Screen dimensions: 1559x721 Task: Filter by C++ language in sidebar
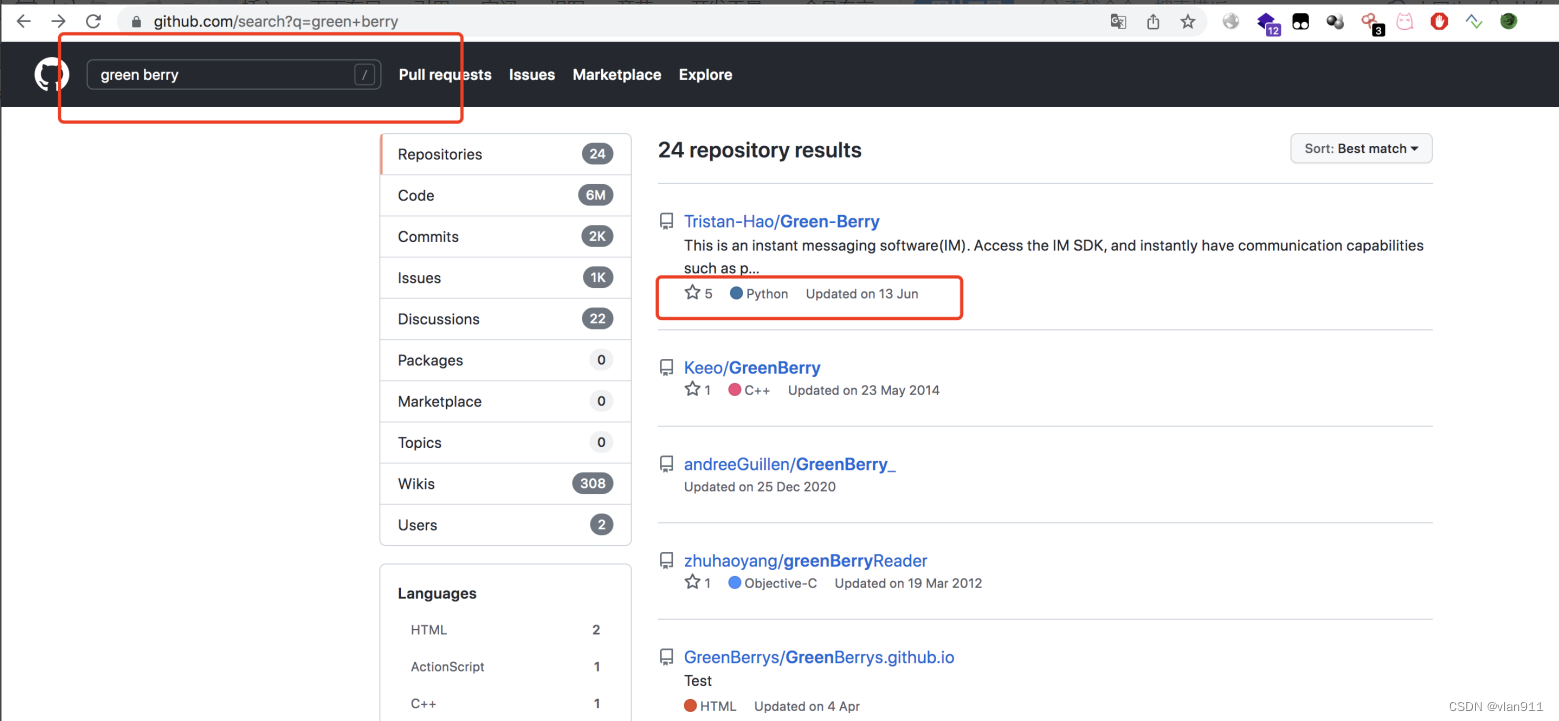click(505, 703)
